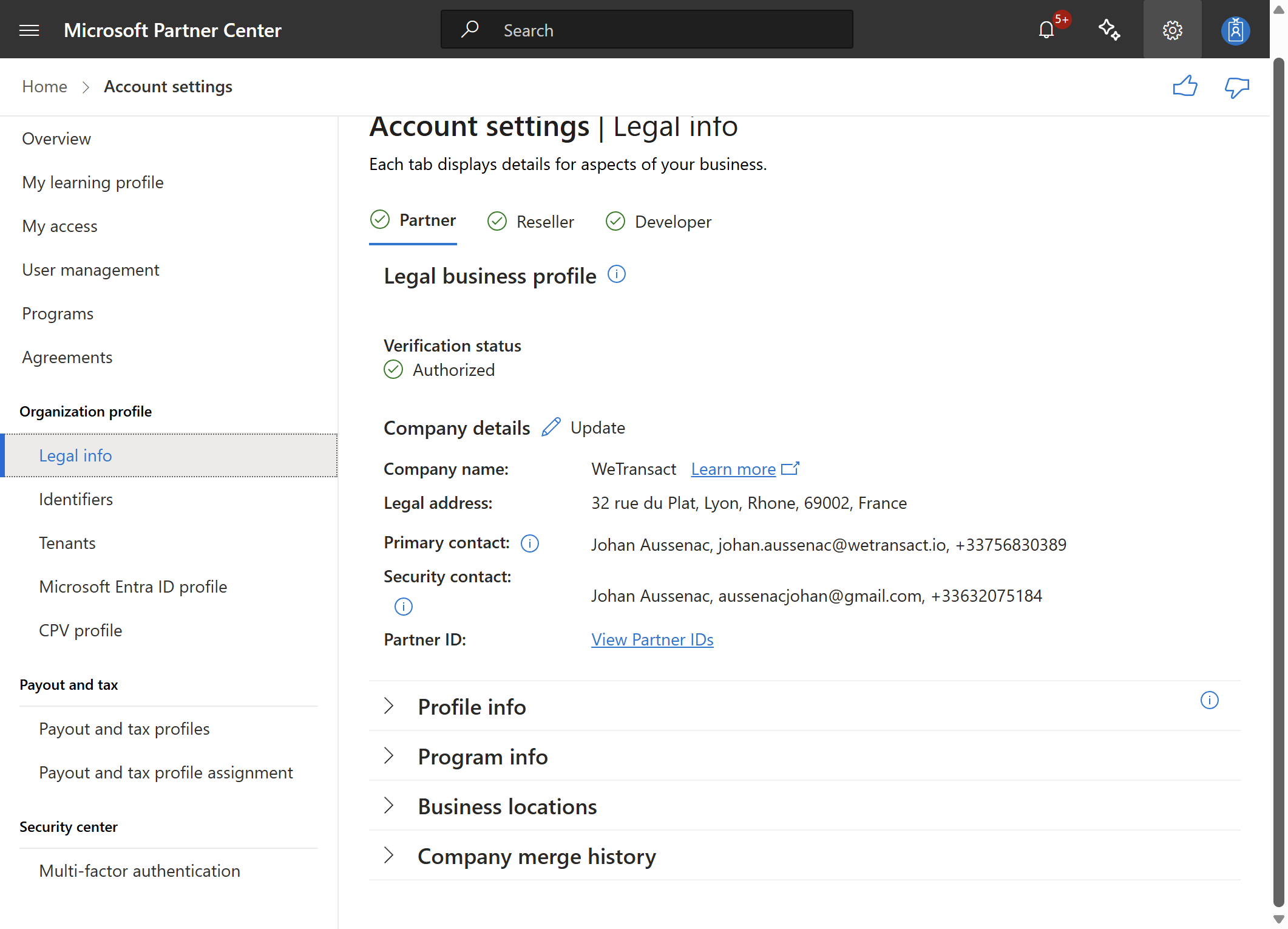Viewport: 1288px width, 929px height.
Task: Open CPV profile
Action: [x=80, y=630]
